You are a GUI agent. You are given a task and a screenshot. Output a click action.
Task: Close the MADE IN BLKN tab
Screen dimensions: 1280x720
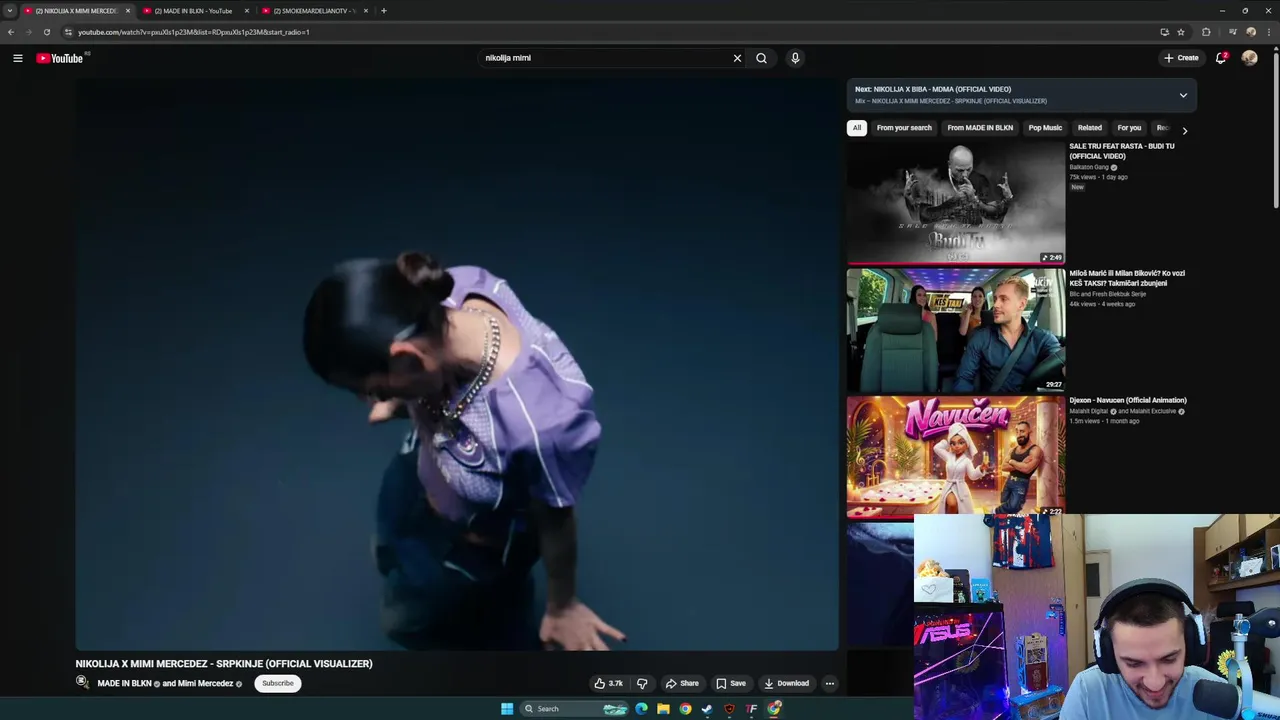click(246, 11)
